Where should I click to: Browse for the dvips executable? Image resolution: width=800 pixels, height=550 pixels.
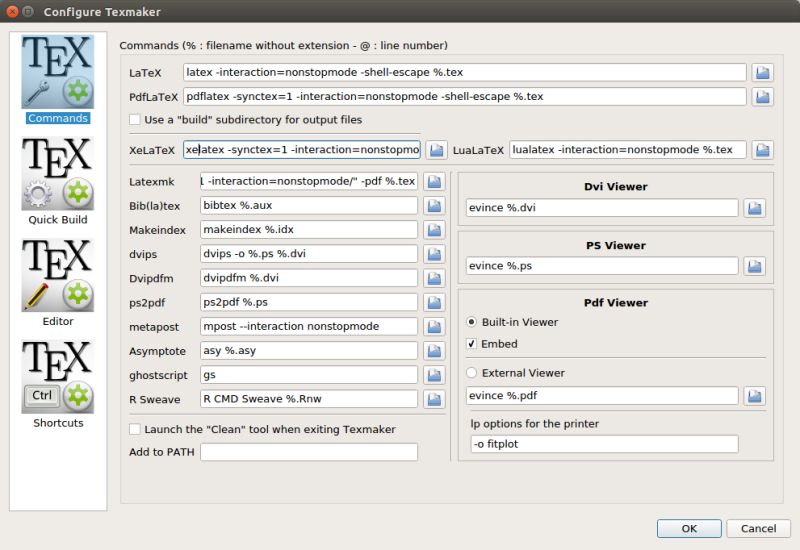point(434,254)
